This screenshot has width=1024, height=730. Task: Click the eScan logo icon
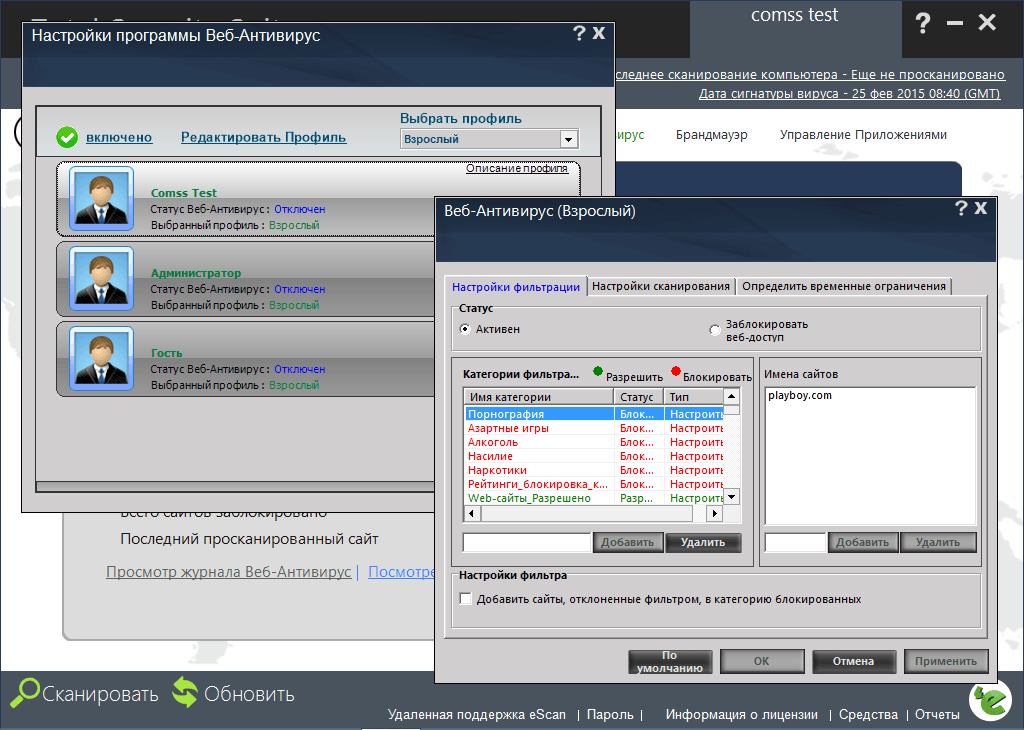point(991,701)
